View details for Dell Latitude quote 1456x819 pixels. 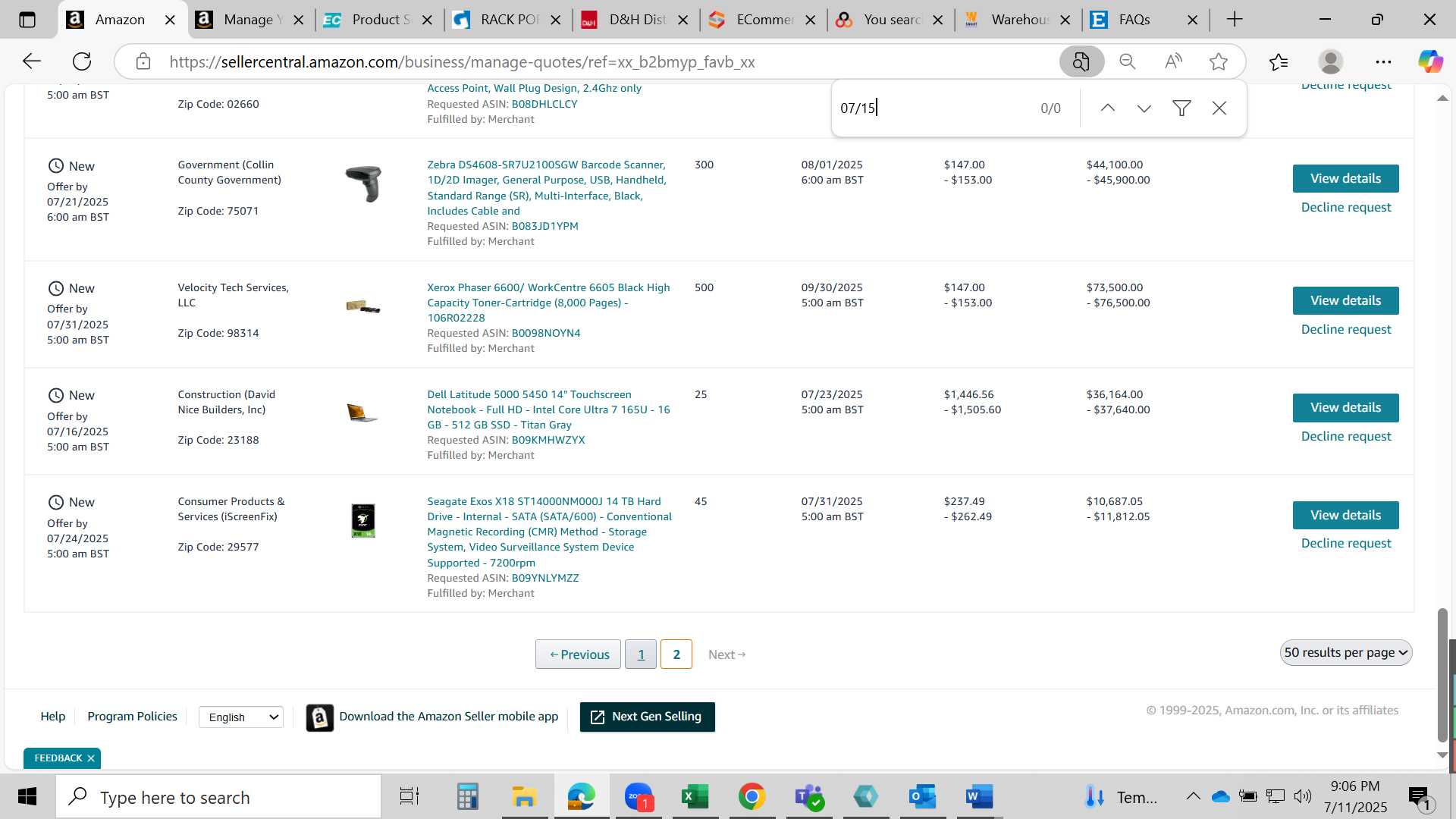point(1345,407)
